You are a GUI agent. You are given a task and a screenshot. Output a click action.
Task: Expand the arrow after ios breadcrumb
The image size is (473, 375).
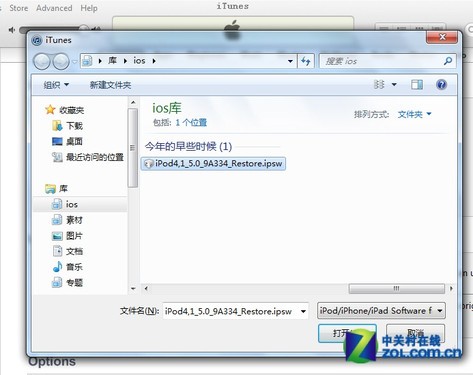point(154,61)
